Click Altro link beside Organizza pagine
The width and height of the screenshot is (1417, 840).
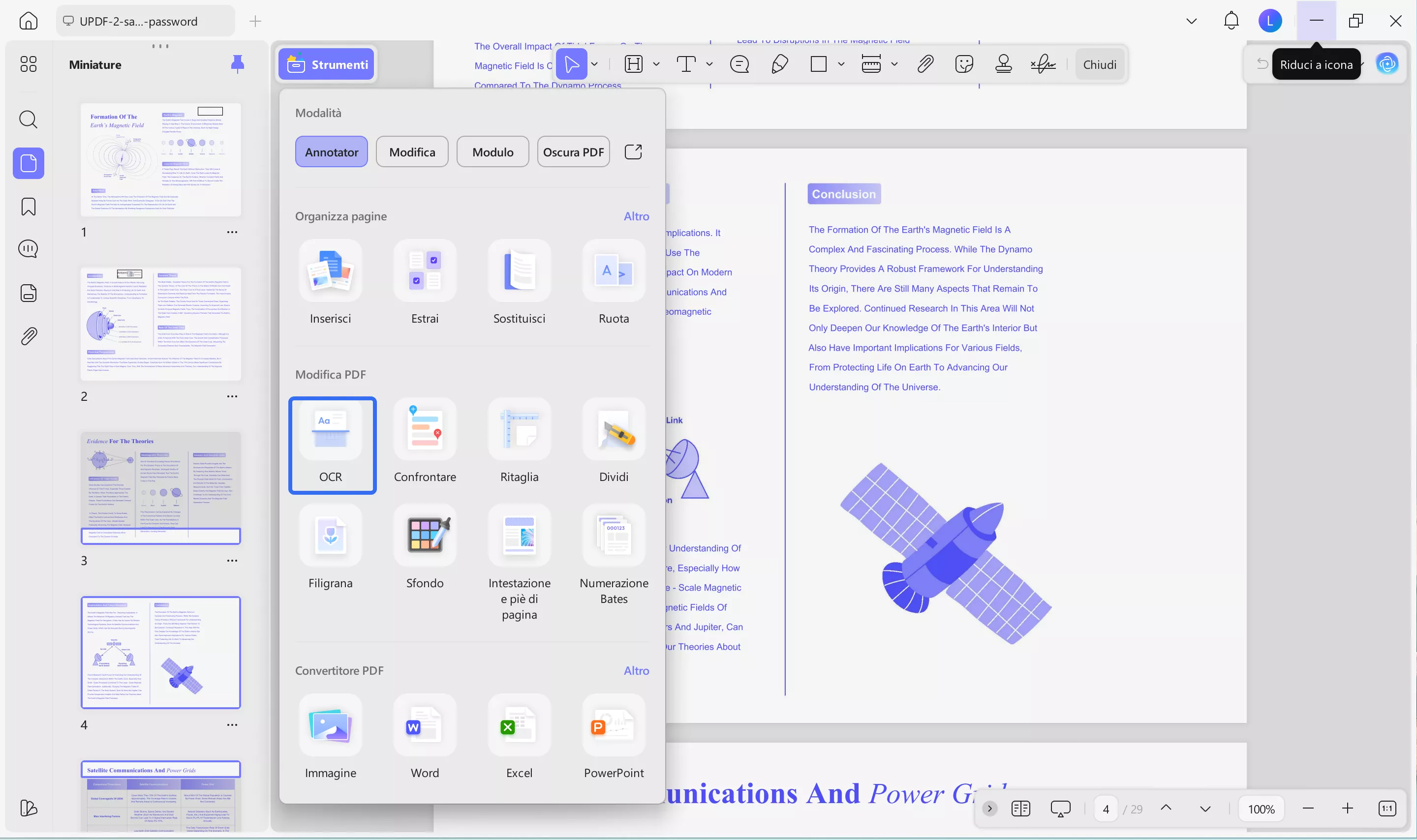[x=636, y=216]
